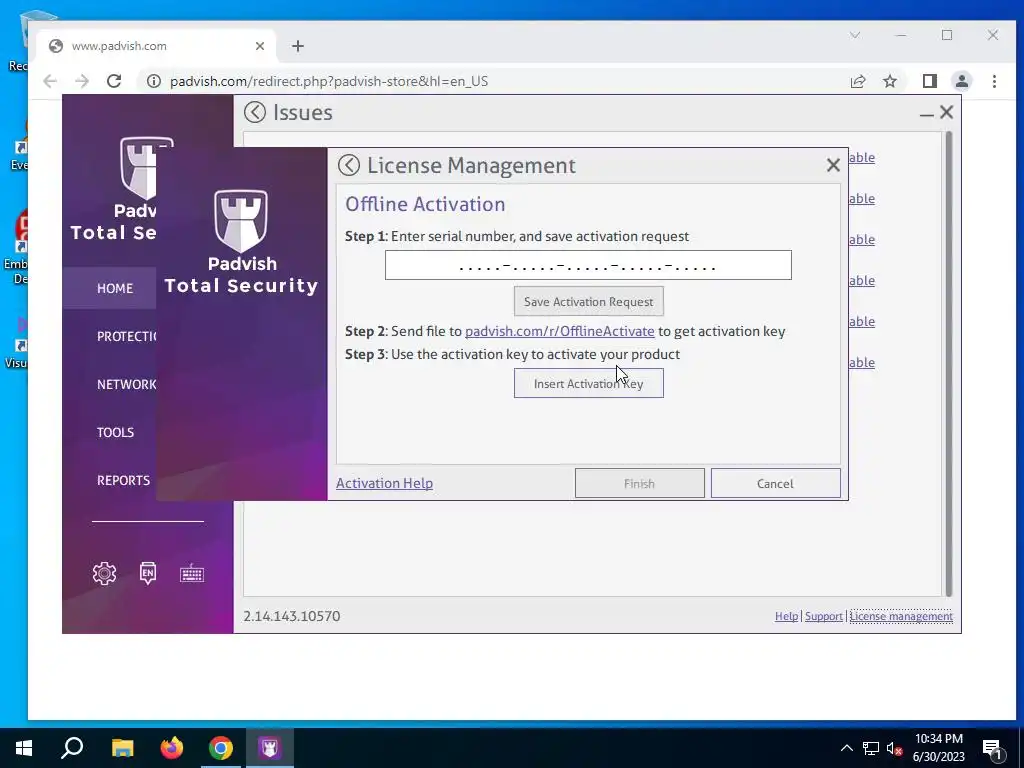Click the serial number input field
The height and width of the screenshot is (768, 1024).
588,265
